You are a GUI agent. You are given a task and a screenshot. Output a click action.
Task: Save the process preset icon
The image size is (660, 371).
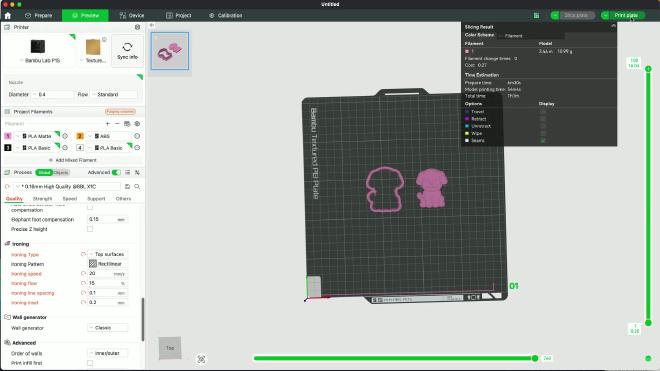[128, 186]
